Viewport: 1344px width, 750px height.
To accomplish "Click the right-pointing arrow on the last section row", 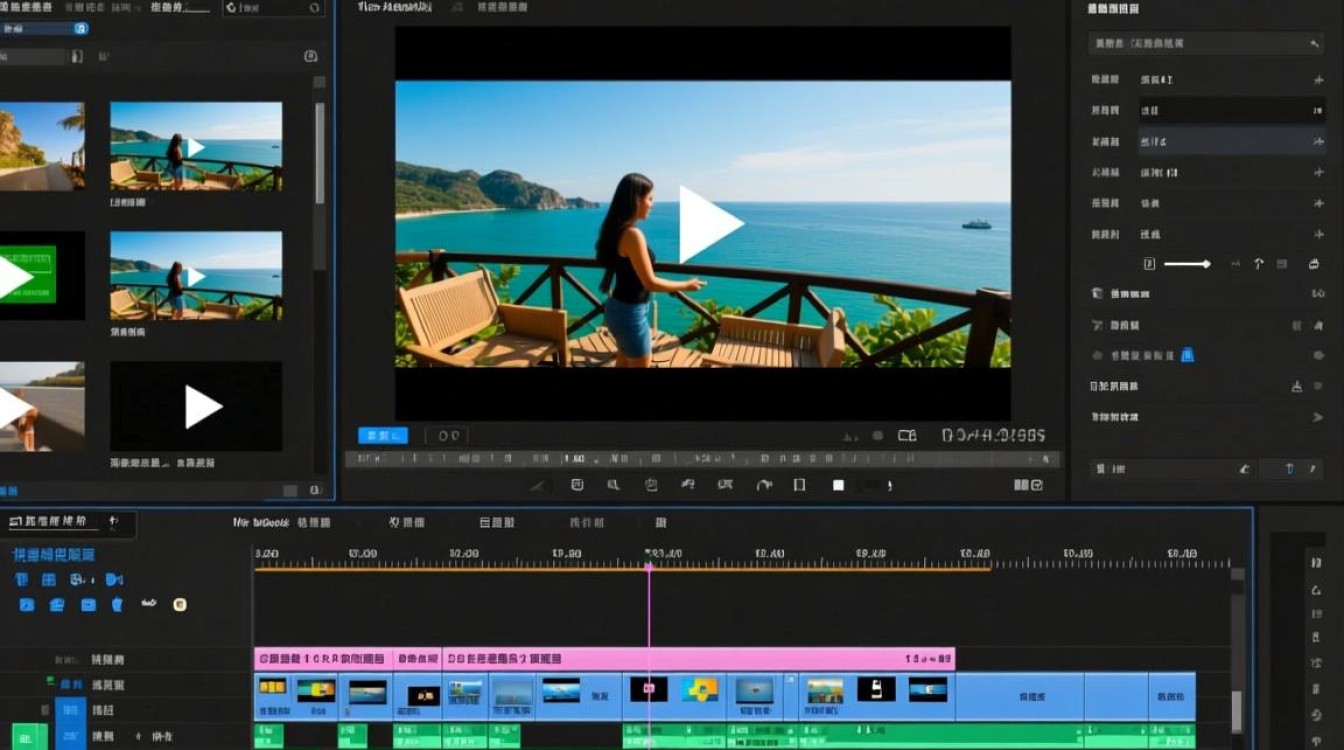I will click(x=1318, y=417).
